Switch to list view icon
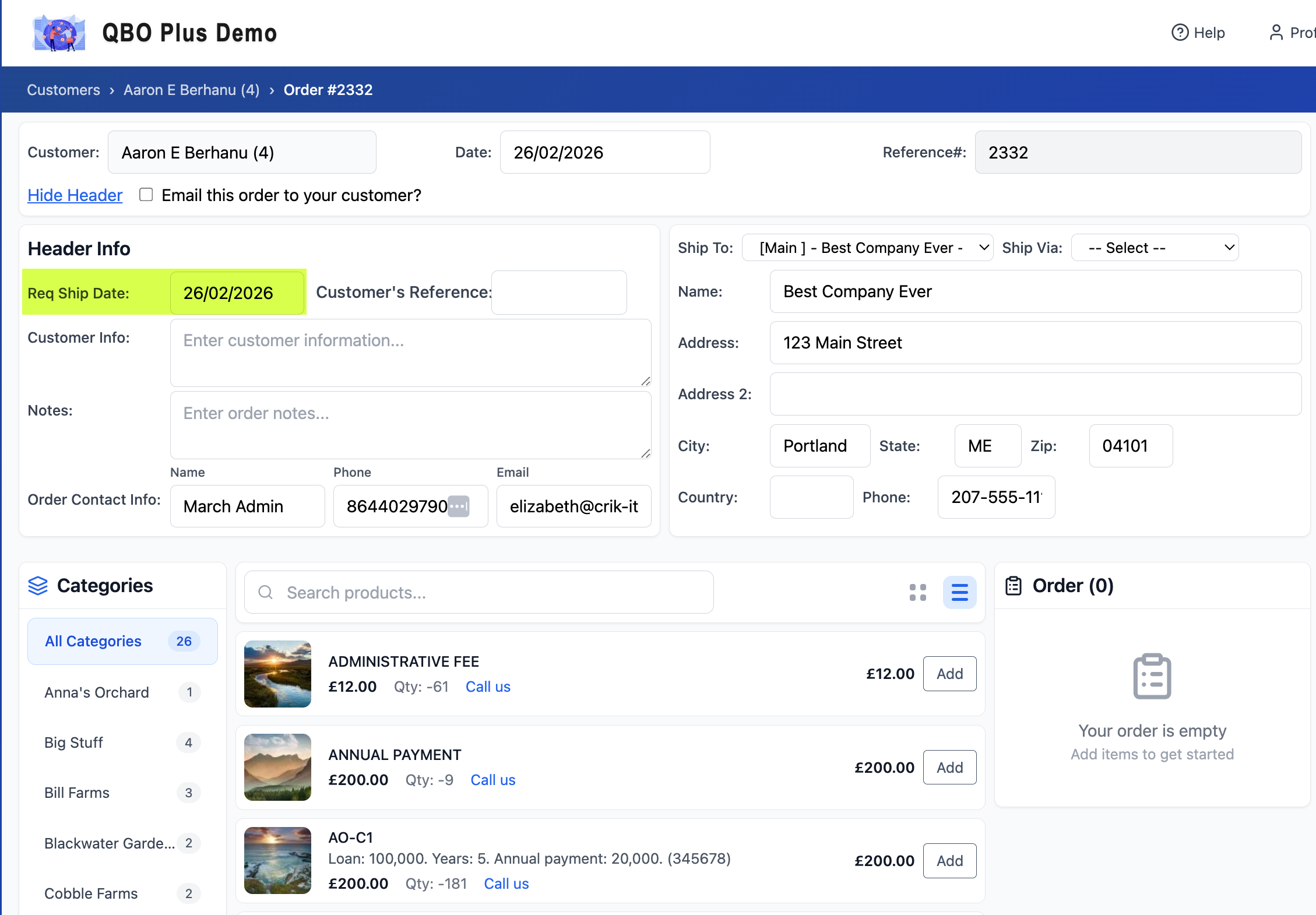This screenshot has height=915, width=1316. click(x=959, y=592)
